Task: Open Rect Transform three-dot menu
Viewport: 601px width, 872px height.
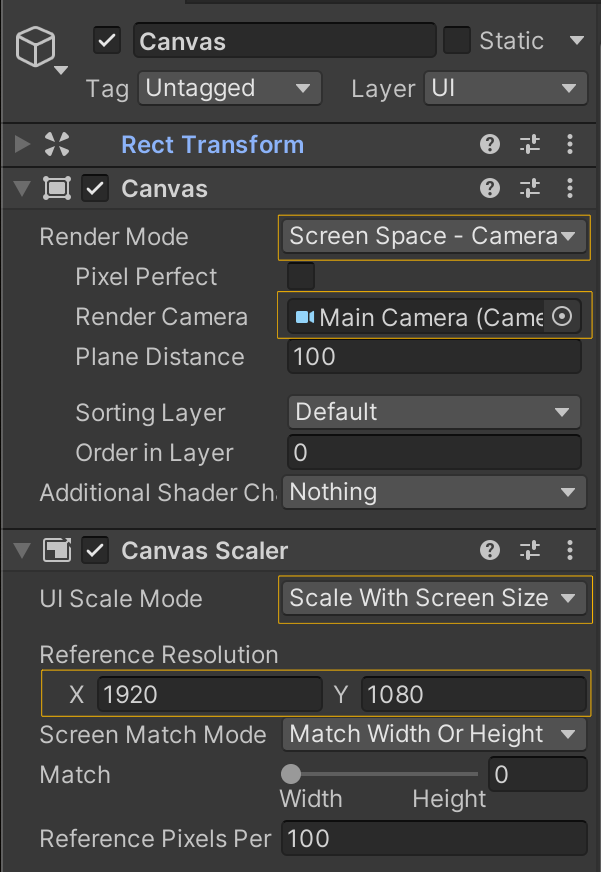Action: click(570, 145)
